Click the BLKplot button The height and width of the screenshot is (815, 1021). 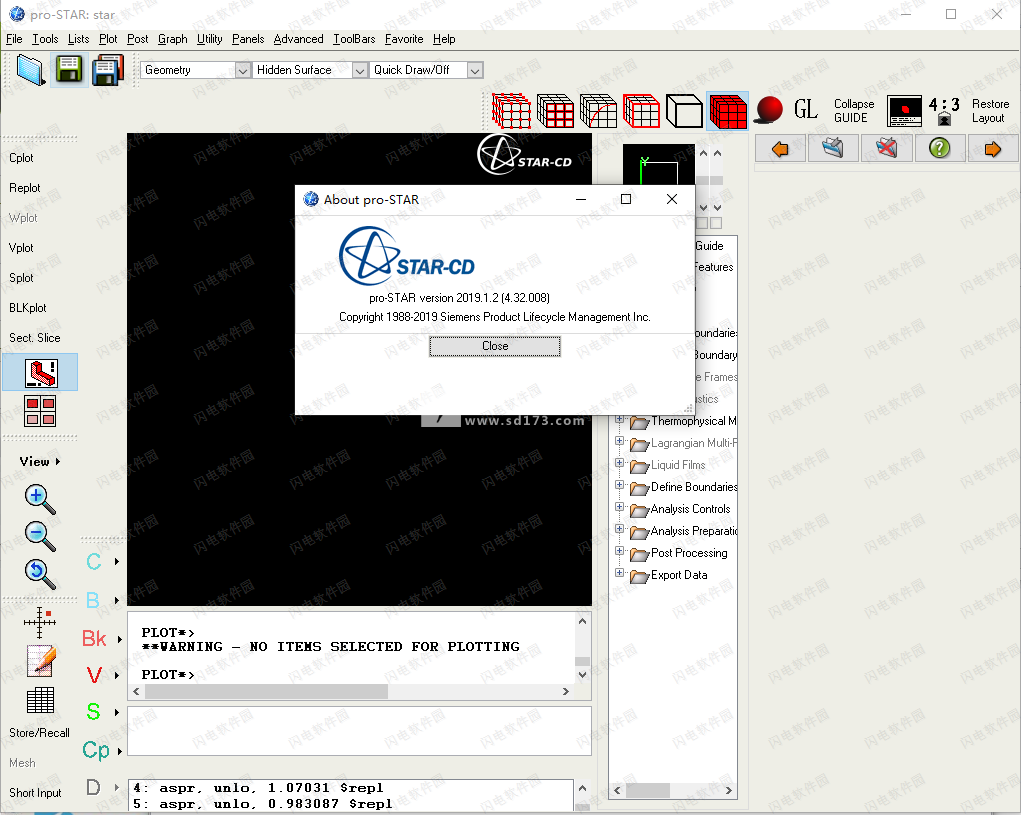point(28,308)
